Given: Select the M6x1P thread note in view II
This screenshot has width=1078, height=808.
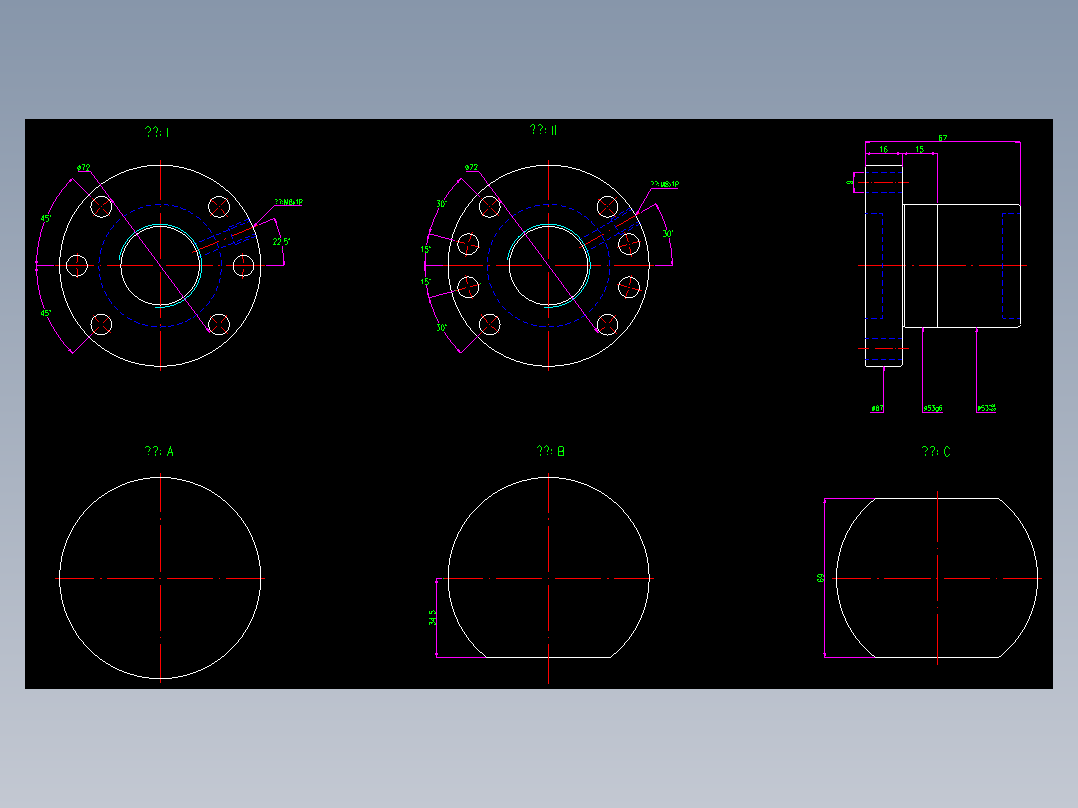Looking at the screenshot, I should pos(665,184).
